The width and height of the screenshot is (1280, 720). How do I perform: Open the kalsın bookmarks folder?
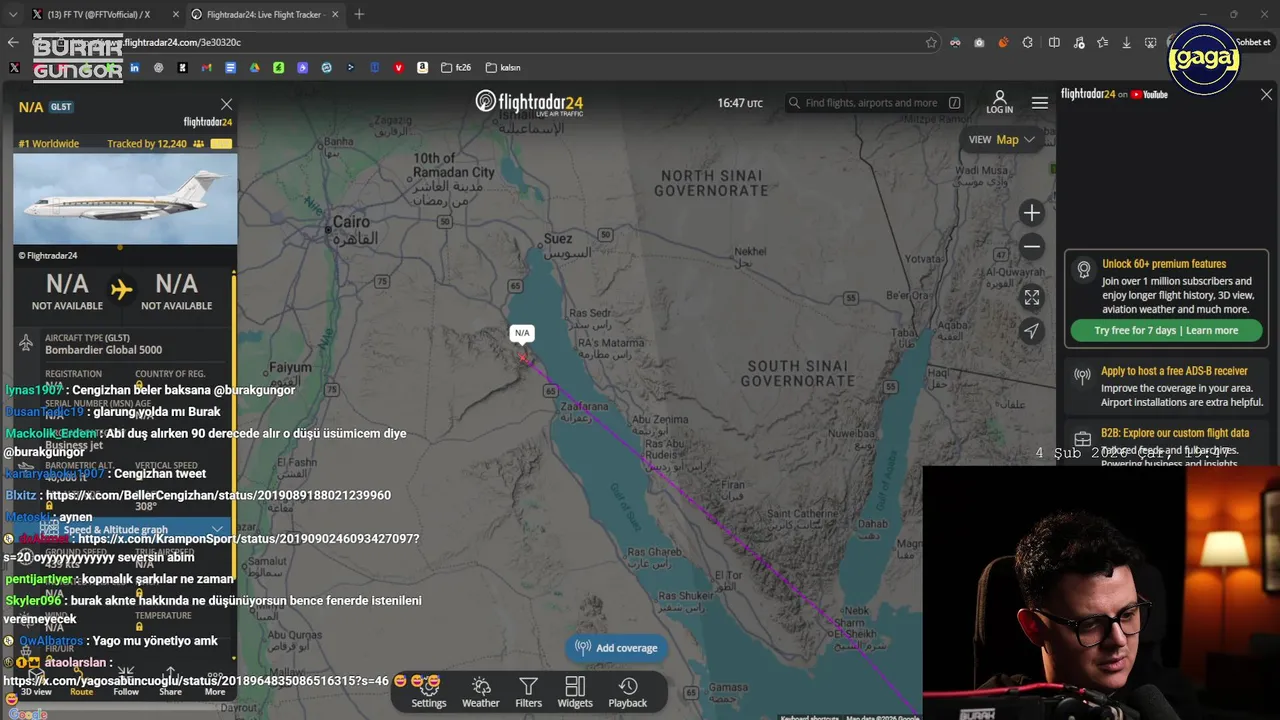coord(503,68)
